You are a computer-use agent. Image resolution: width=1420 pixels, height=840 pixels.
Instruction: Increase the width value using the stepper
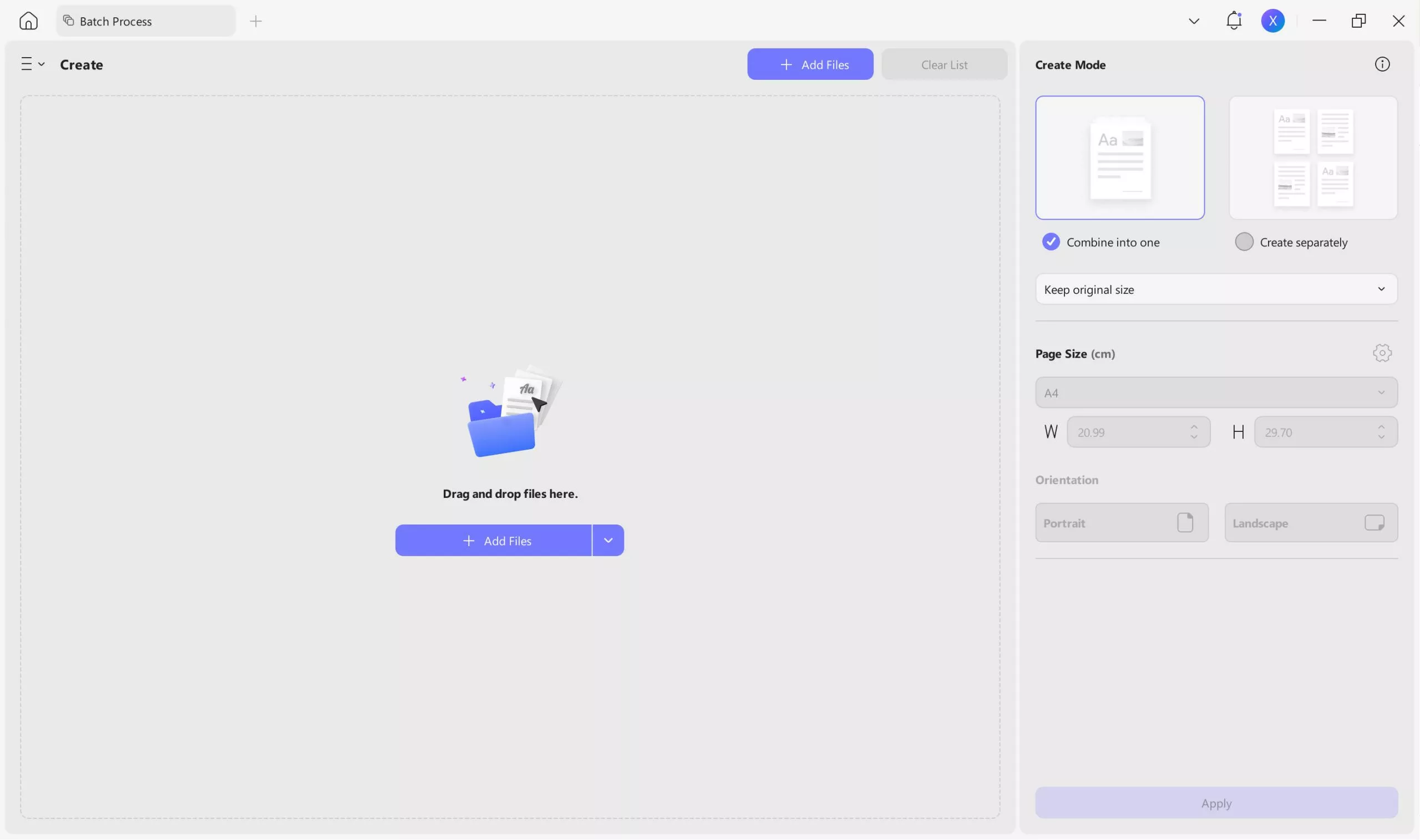pyautogui.click(x=1194, y=427)
